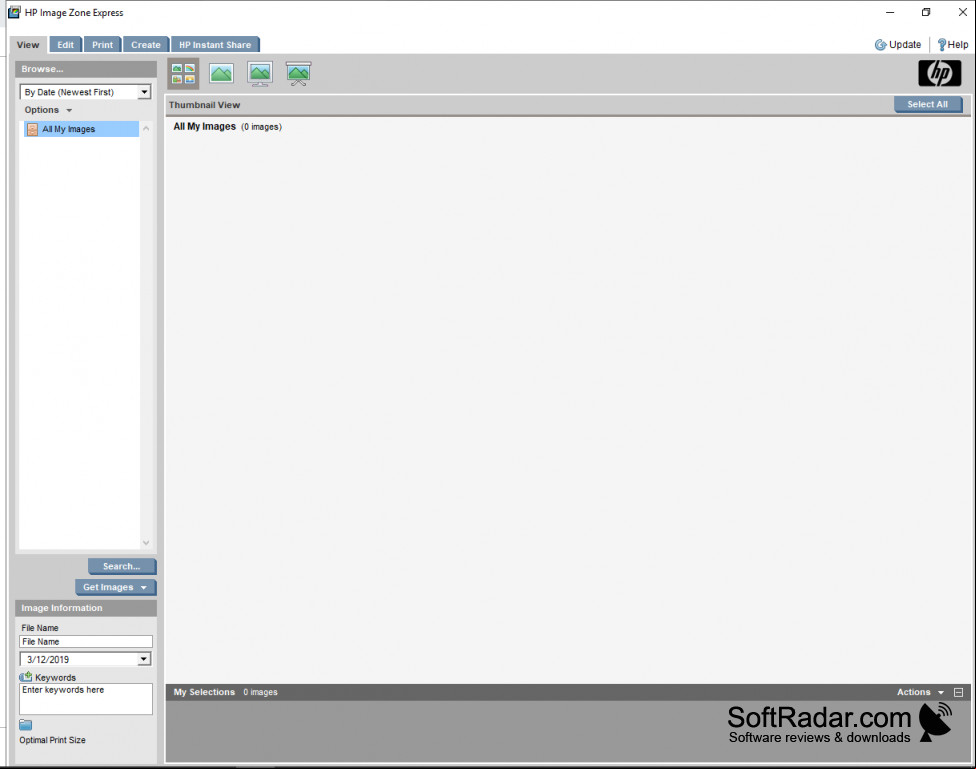Click the Search... button

[x=122, y=567]
